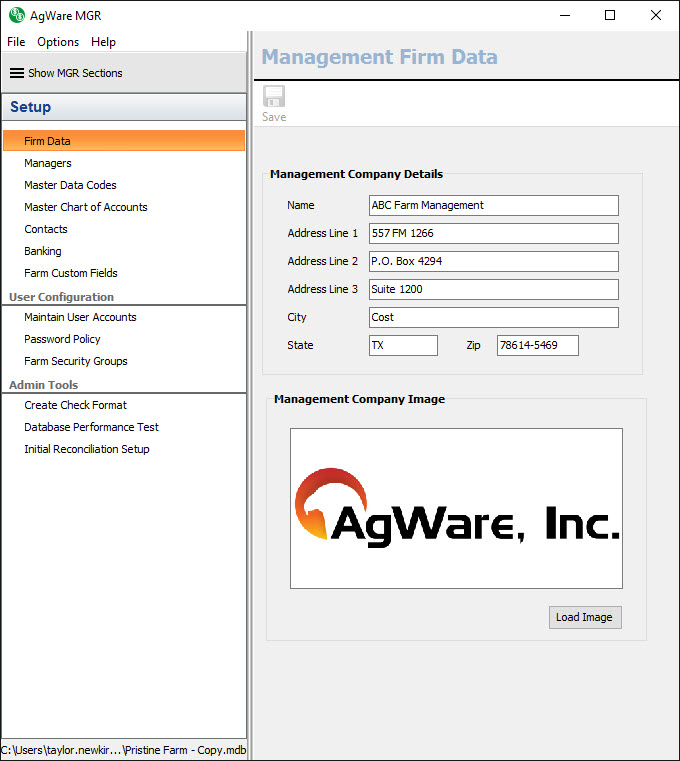Image resolution: width=680 pixels, height=761 pixels.
Task: Open the File menu
Action: coord(16,42)
